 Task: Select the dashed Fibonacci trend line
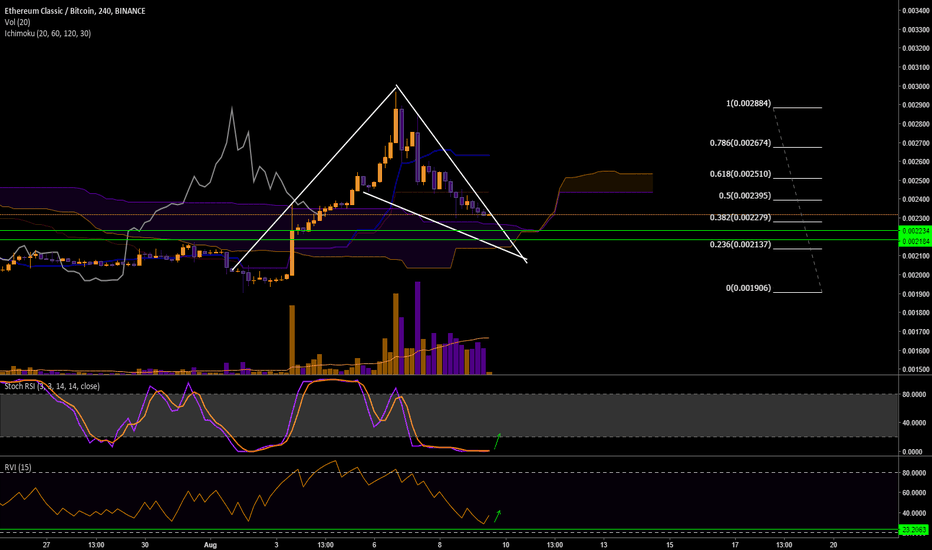pos(797,200)
